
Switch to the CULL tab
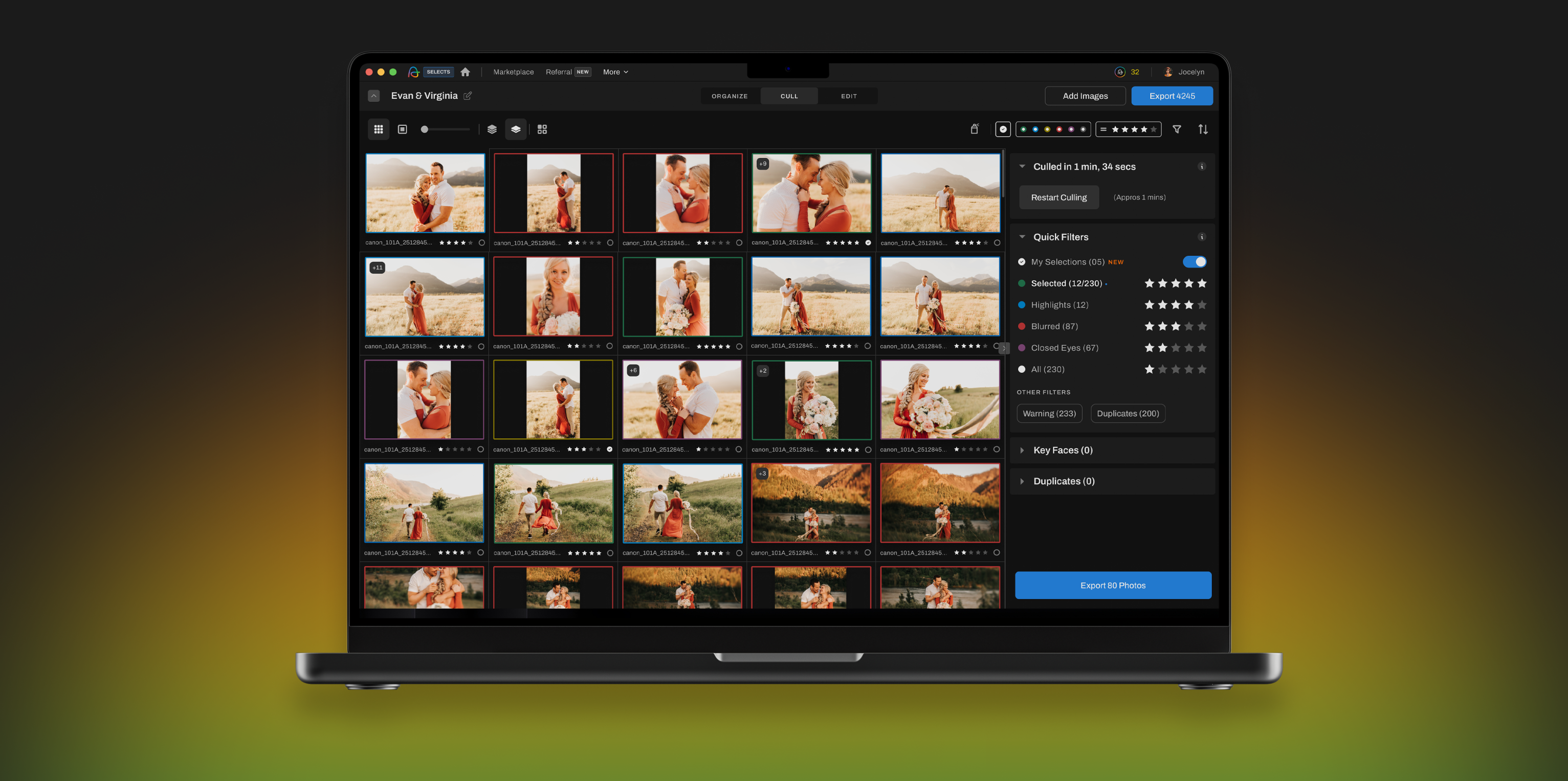(789, 95)
